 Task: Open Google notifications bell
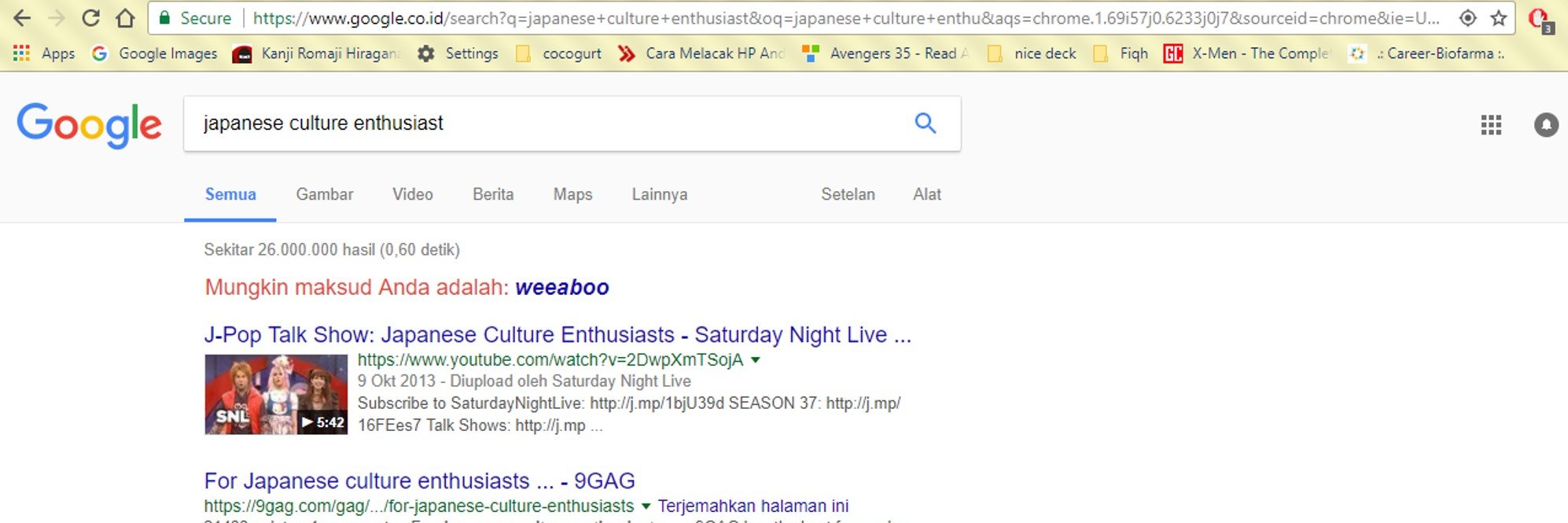[1546, 125]
